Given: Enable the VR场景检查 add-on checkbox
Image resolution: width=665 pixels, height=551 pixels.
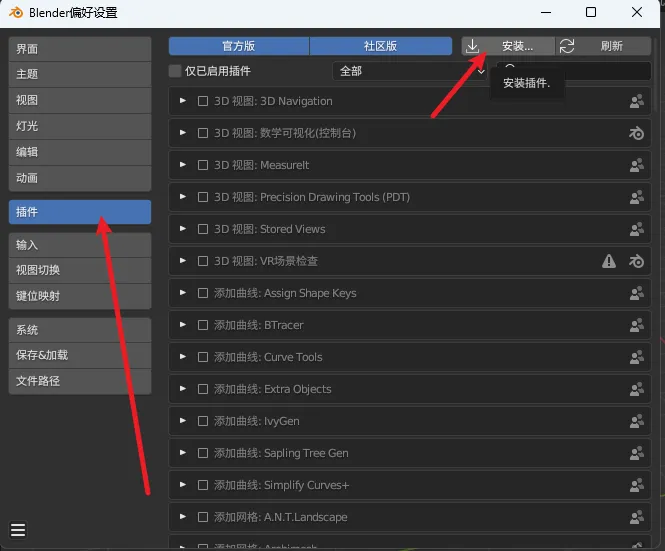Looking at the screenshot, I should click(x=203, y=261).
